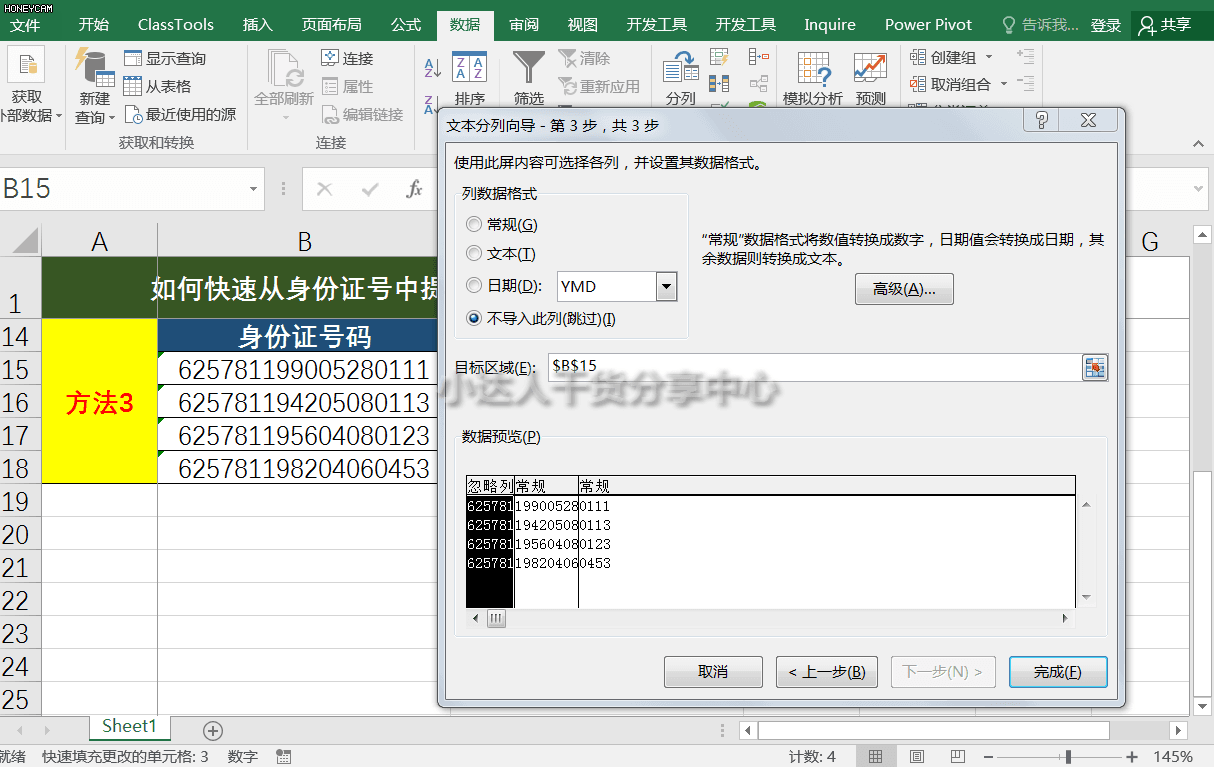Screen dimensions: 1214x767
Task: Open the 排序 sort dialog
Action: 470,78
